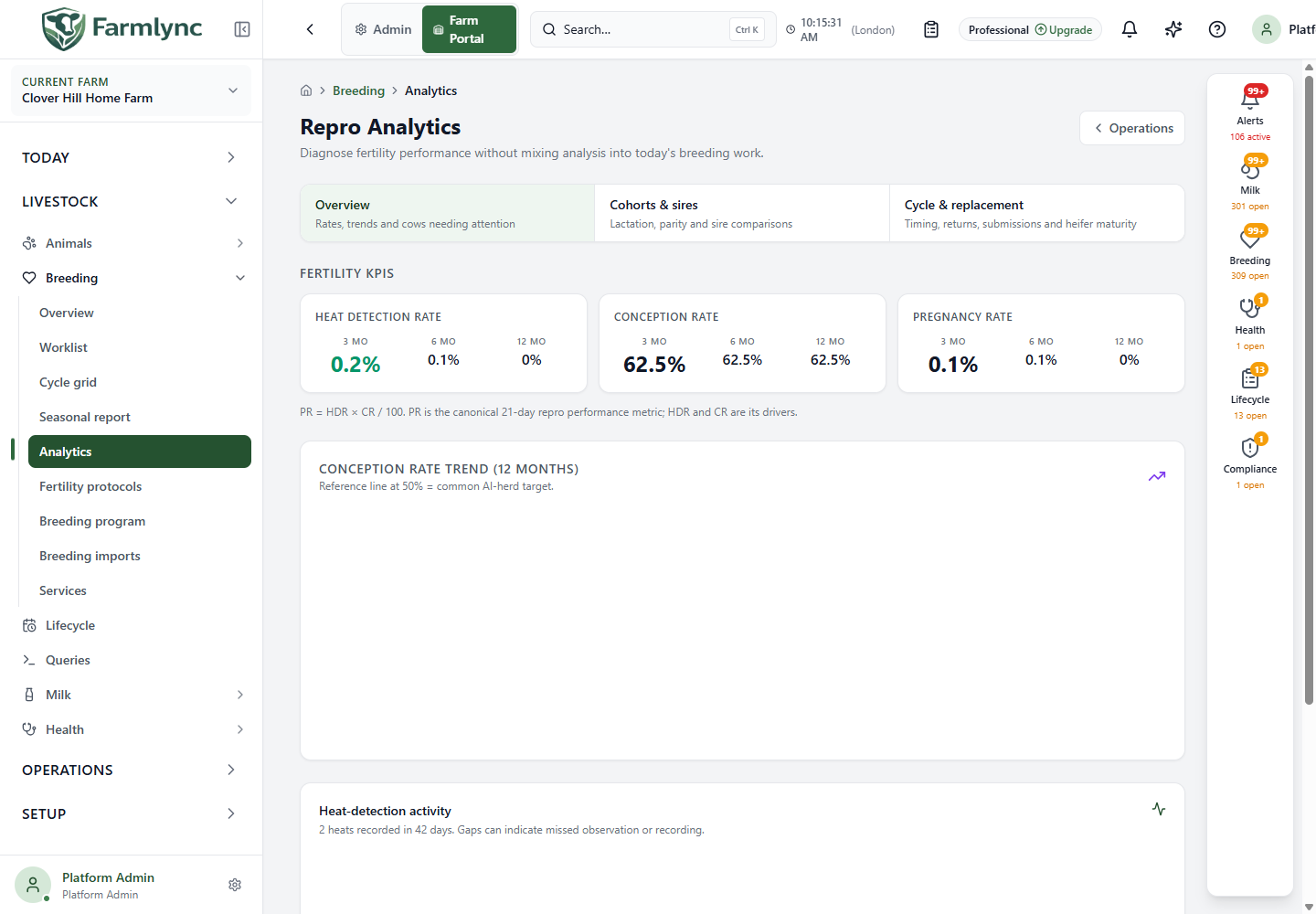This screenshot has height=914, width=1316.
Task: Click the back arrow in the top bar
Action: pos(310,29)
